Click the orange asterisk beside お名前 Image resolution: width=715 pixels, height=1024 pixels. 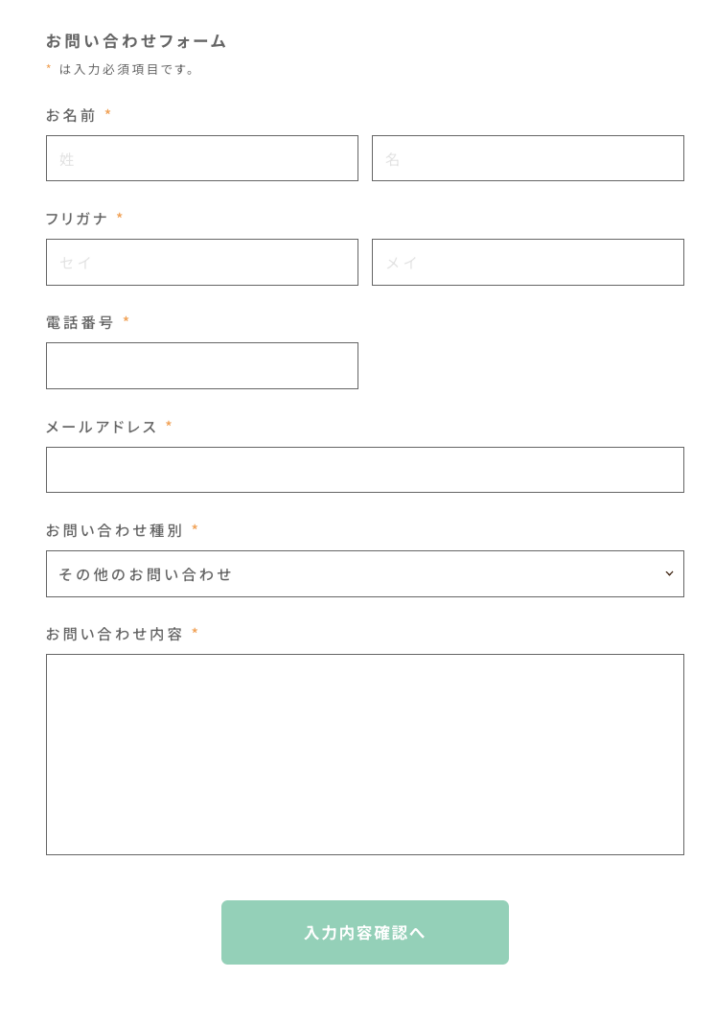tap(108, 113)
